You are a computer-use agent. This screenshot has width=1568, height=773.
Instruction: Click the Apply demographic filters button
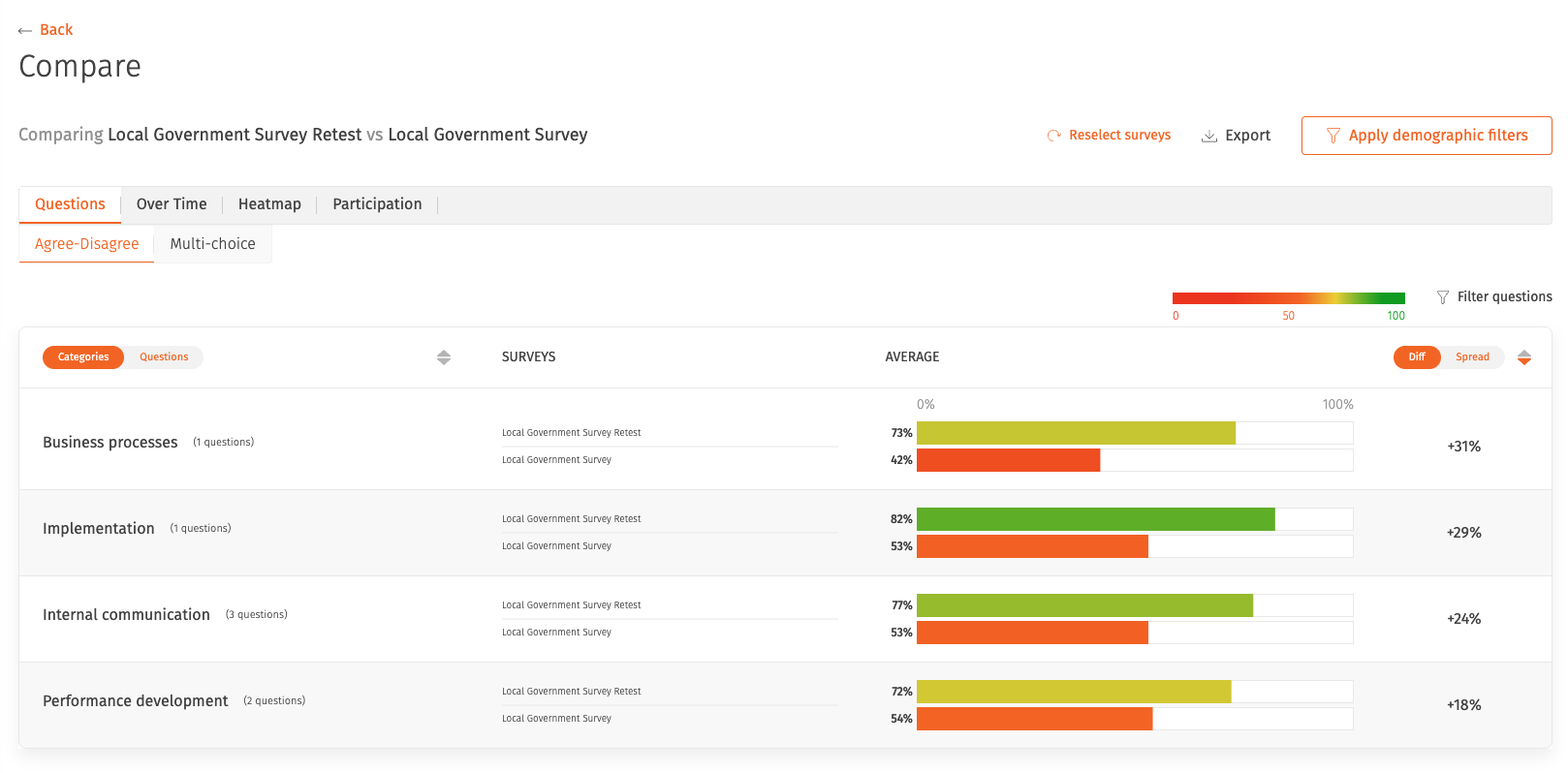coord(1427,136)
